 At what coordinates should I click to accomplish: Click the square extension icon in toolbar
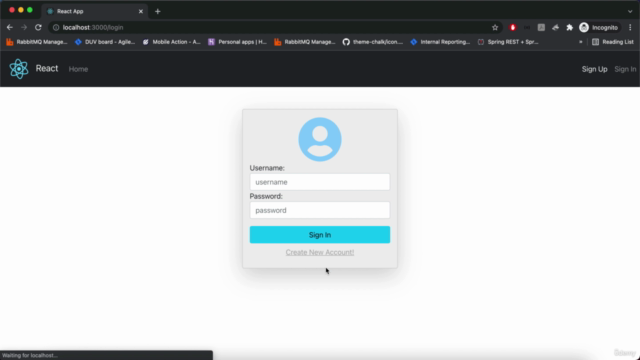541,27
